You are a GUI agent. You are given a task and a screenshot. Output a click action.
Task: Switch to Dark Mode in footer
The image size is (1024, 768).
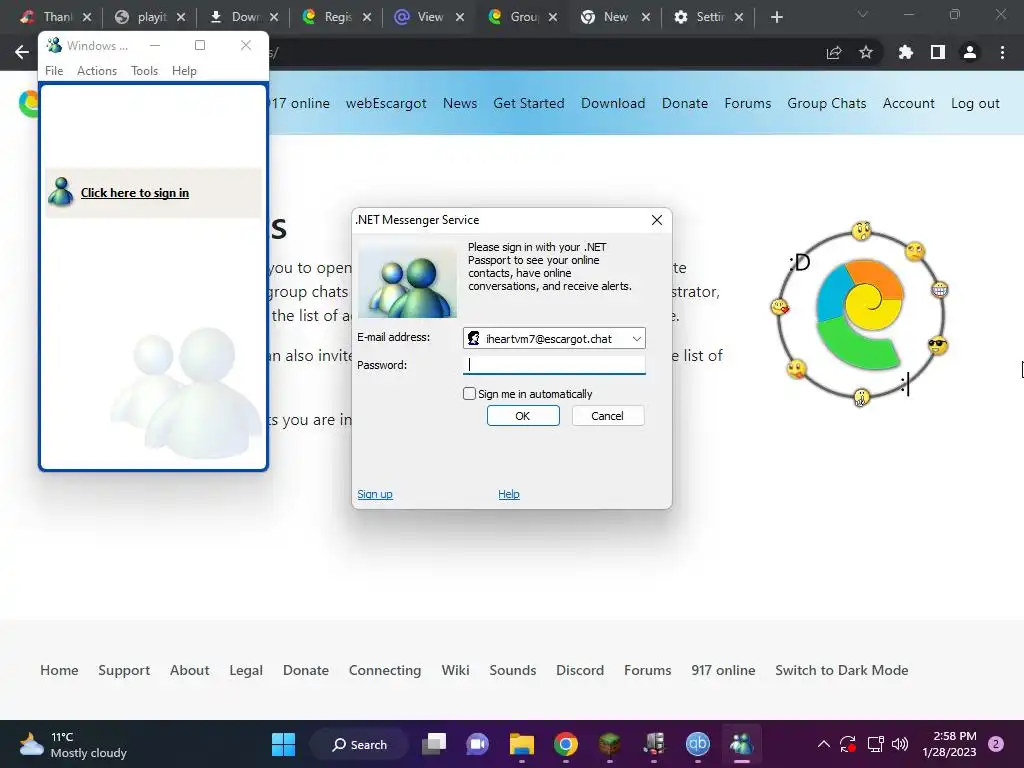point(842,670)
